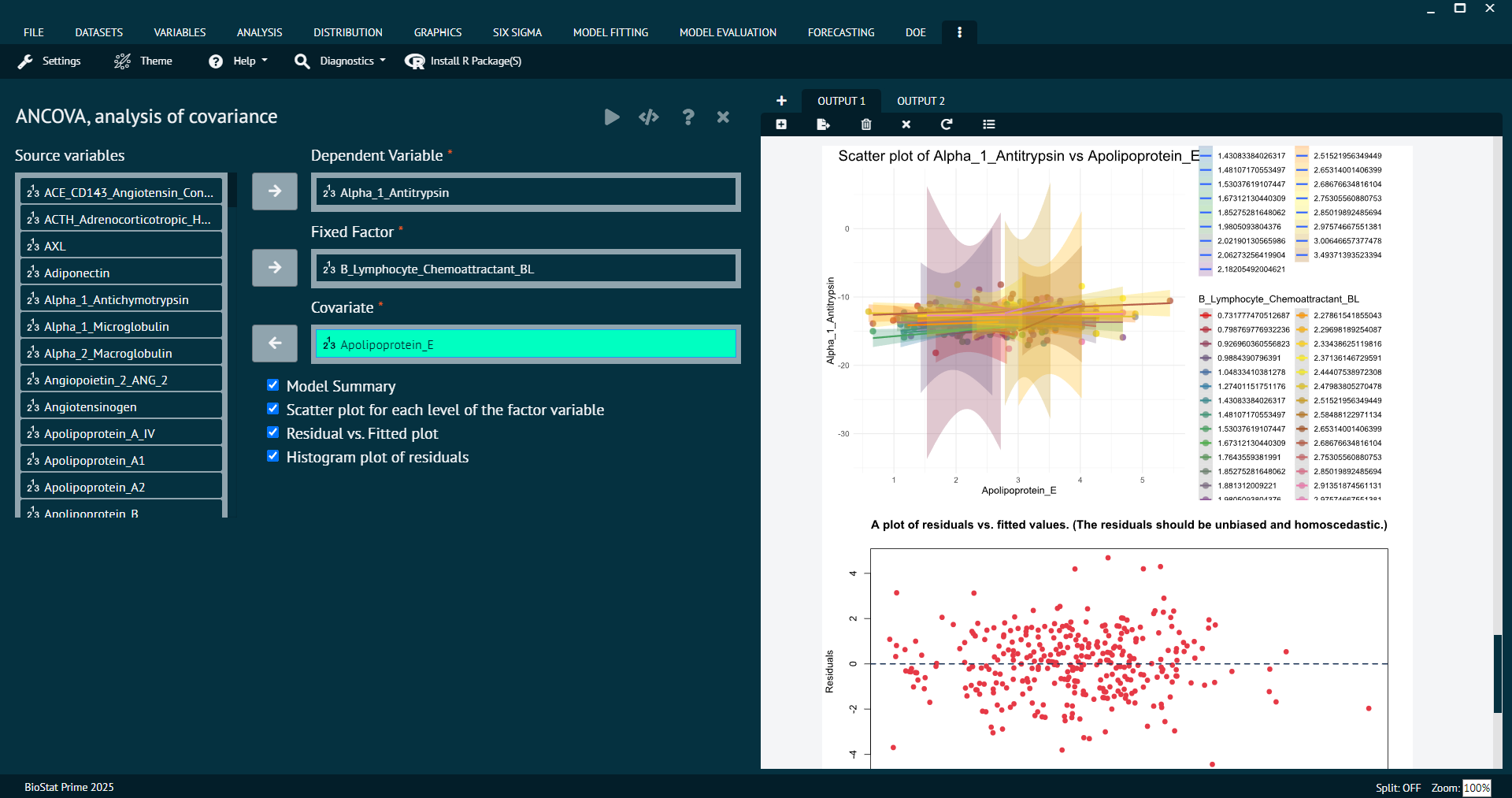Viewport: 1512px width, 798px height.
Task: Open the MODEL FITTING menu
Action: click(x=611, y=32)
